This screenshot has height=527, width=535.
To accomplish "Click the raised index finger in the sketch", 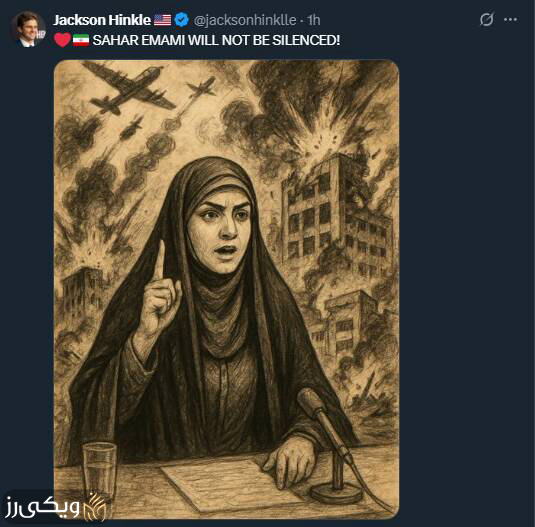I will [x=159, y=262].
